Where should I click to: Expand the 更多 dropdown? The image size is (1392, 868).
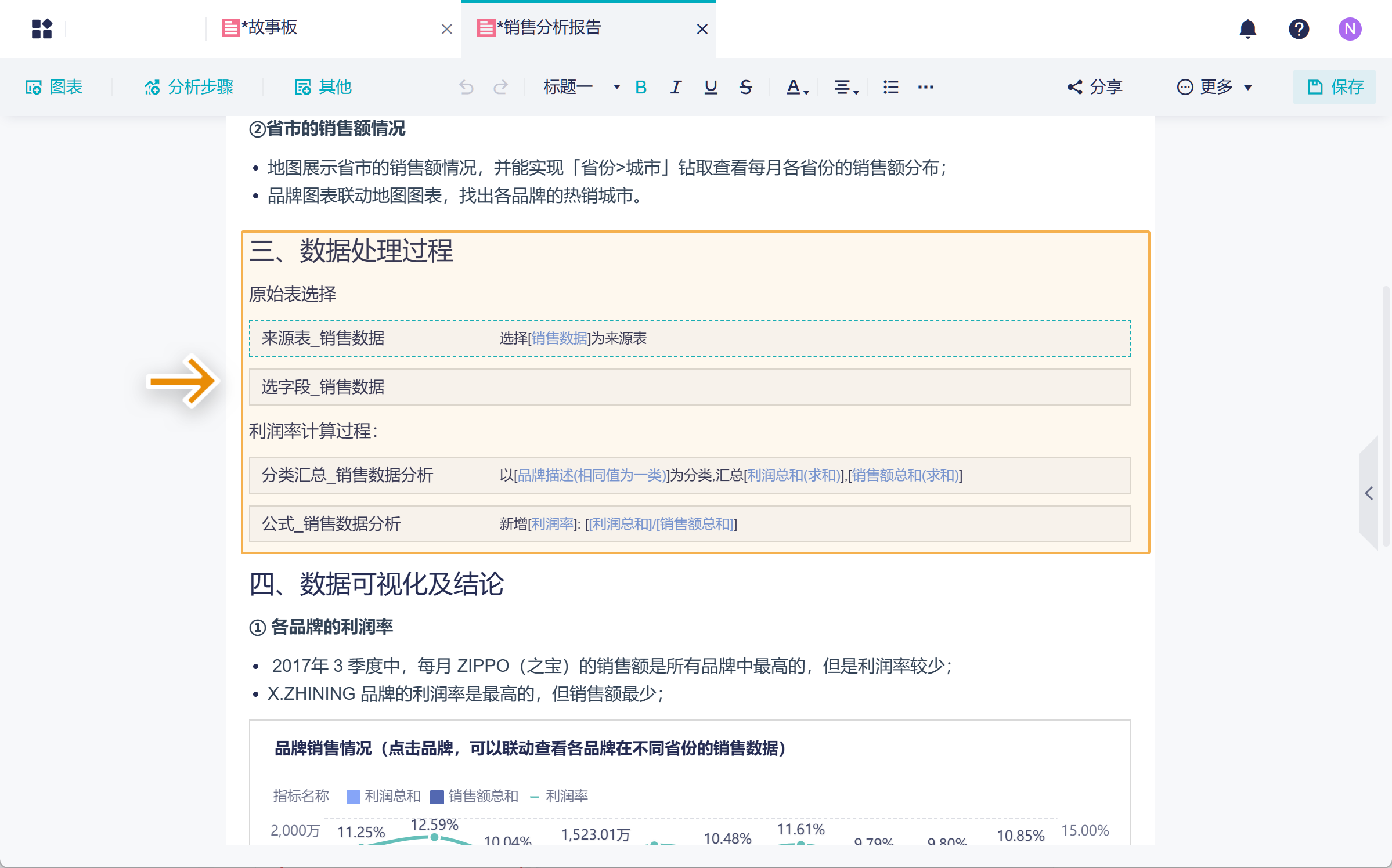[x=1214, y=87]
